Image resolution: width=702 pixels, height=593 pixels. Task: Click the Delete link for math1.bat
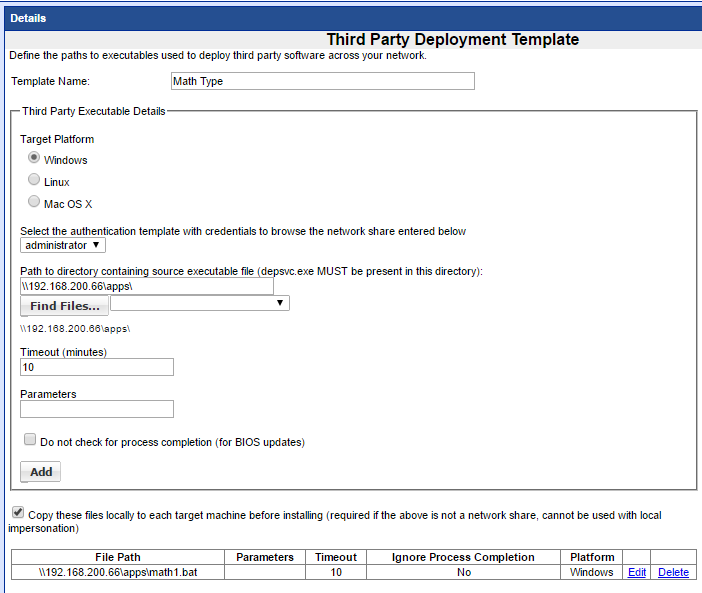tap(673, 573)
